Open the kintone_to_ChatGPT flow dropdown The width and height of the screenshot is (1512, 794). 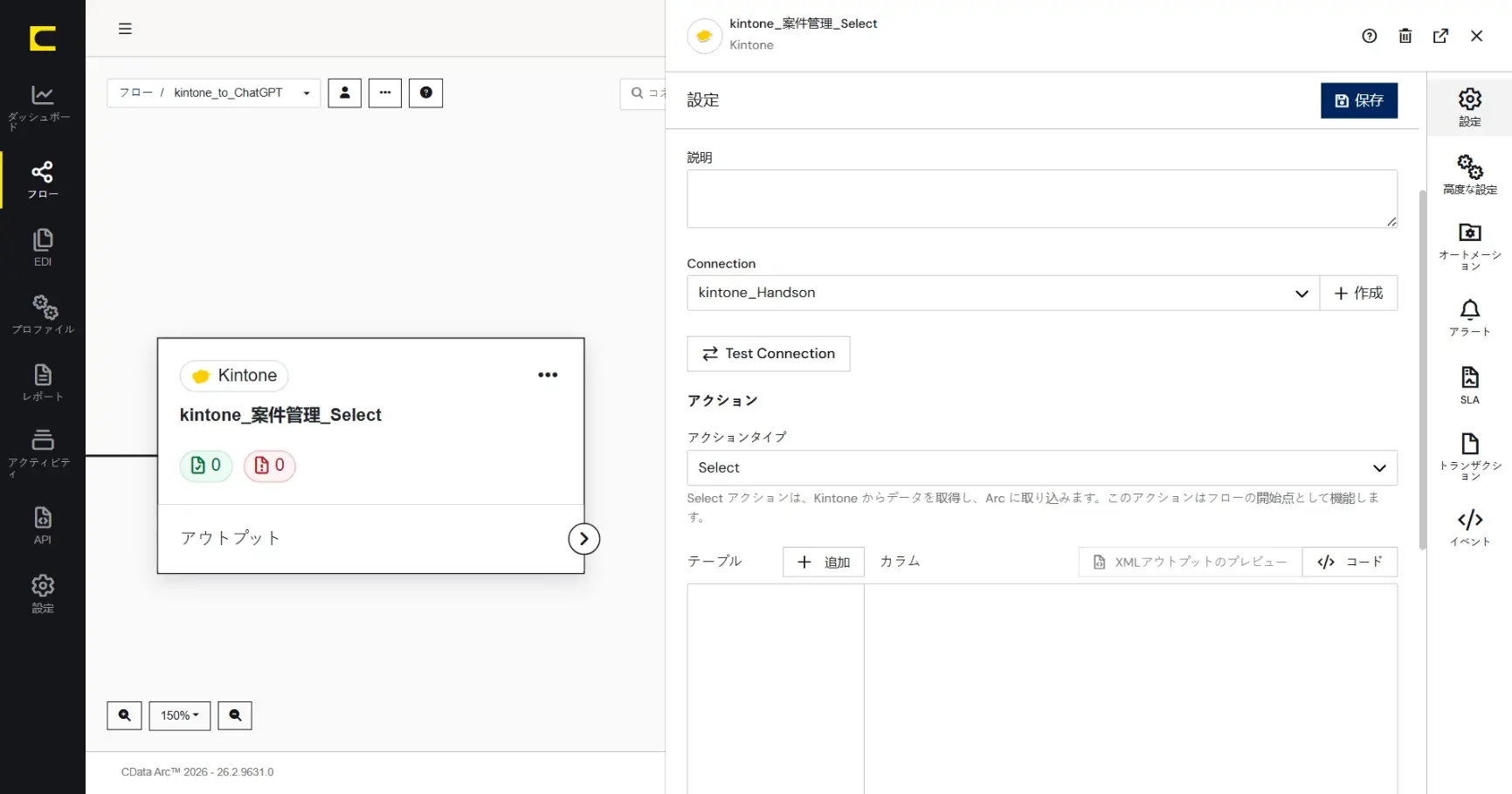tap(214, 93)
